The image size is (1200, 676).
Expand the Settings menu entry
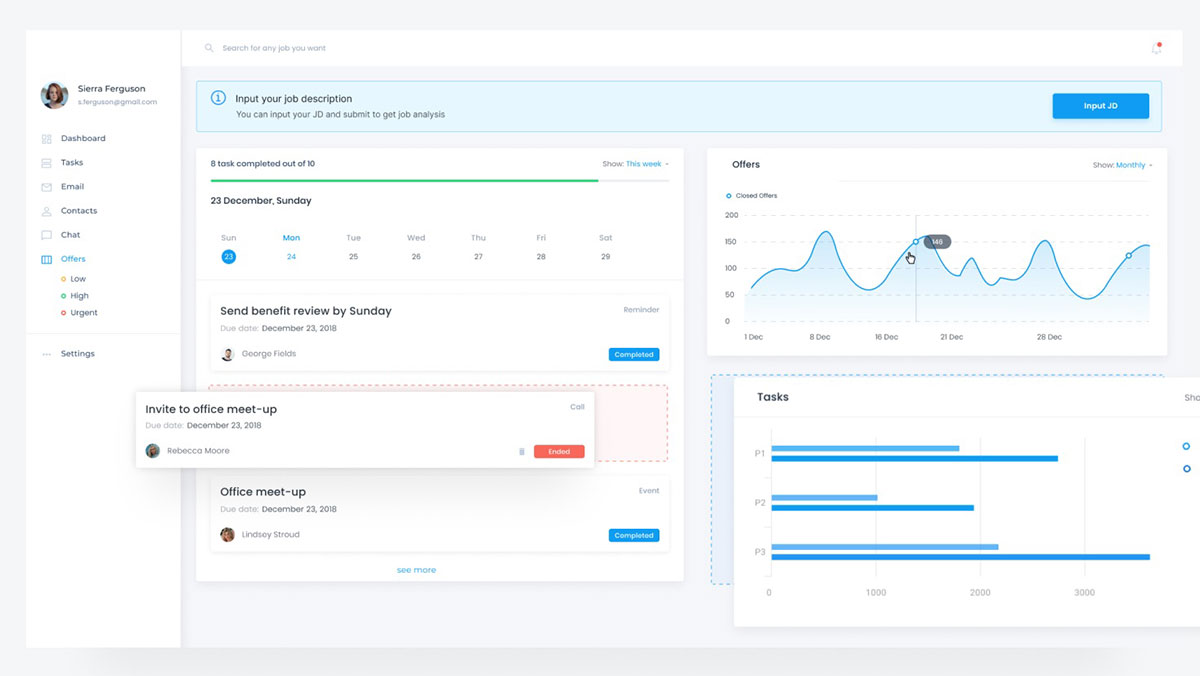coord(80,353)
